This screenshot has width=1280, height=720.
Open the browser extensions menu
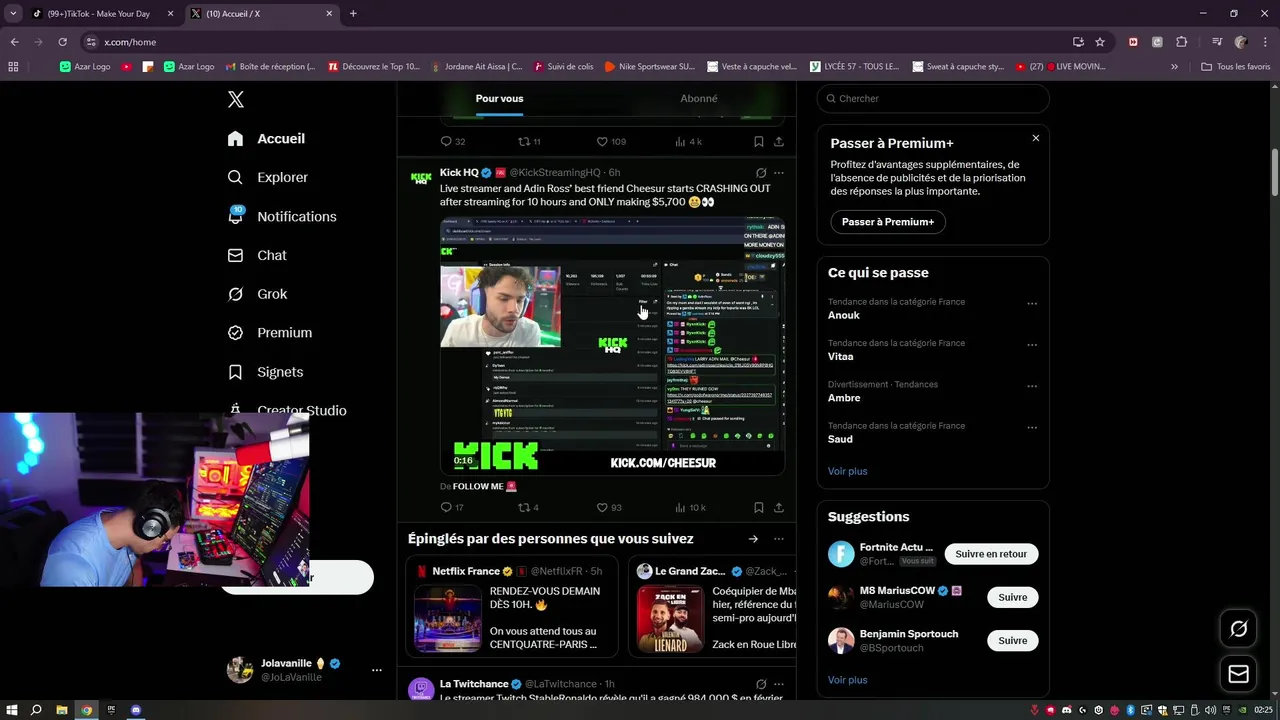point(1181,42)
